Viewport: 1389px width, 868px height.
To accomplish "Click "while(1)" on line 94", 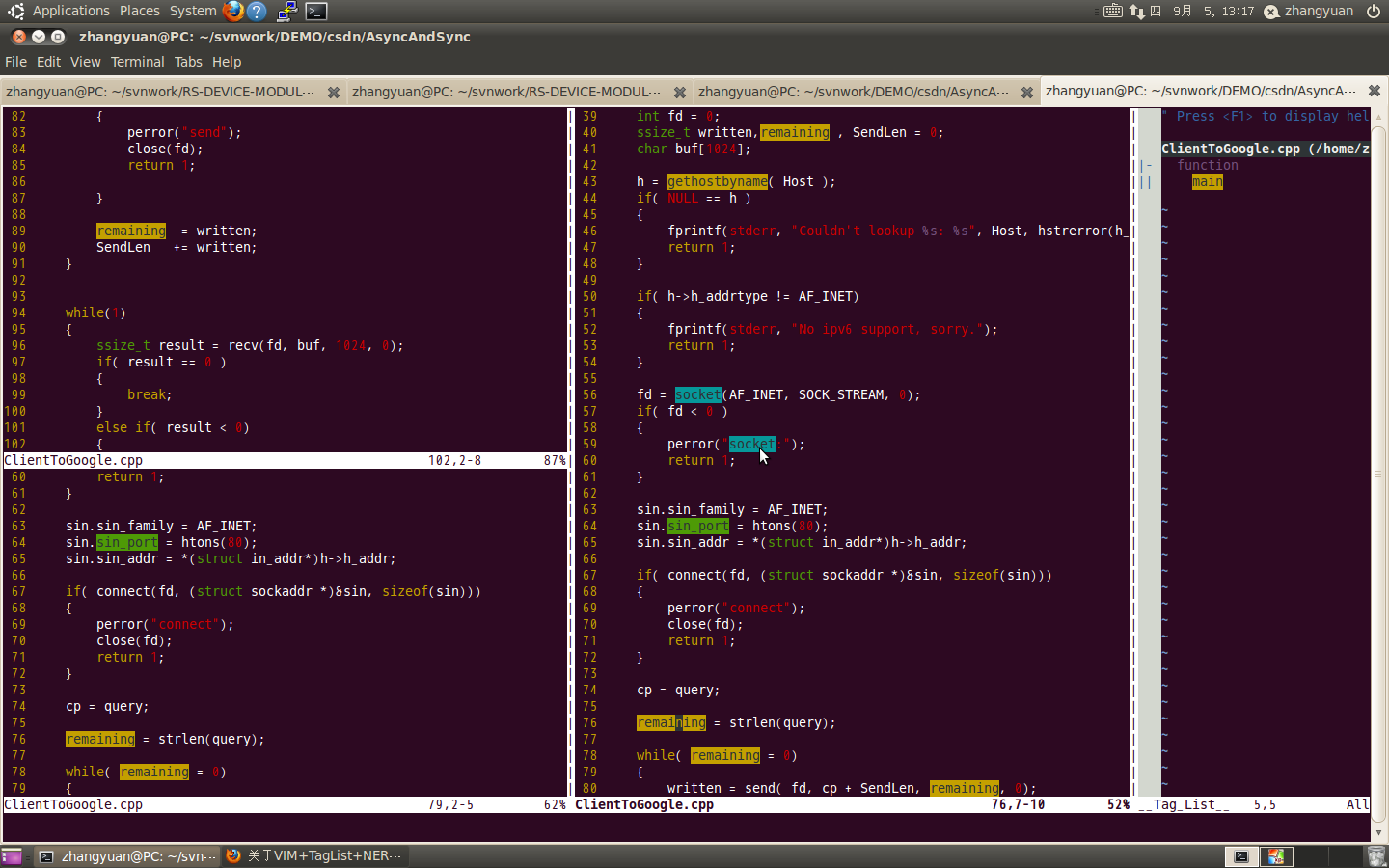I will tap(95, 313).
